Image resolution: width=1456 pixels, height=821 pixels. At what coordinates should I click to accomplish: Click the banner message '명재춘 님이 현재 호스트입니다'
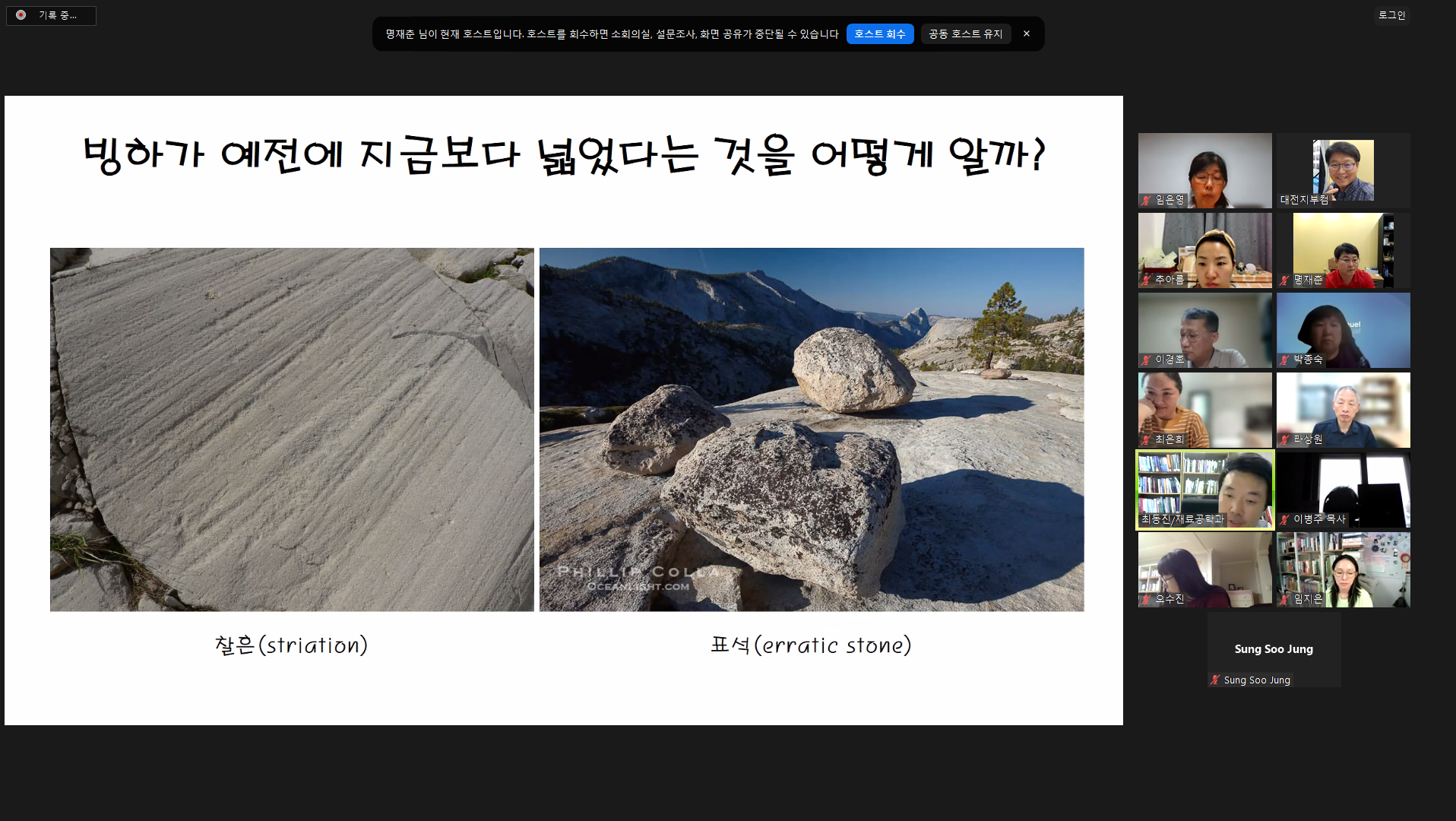click(x=454, y=34)
